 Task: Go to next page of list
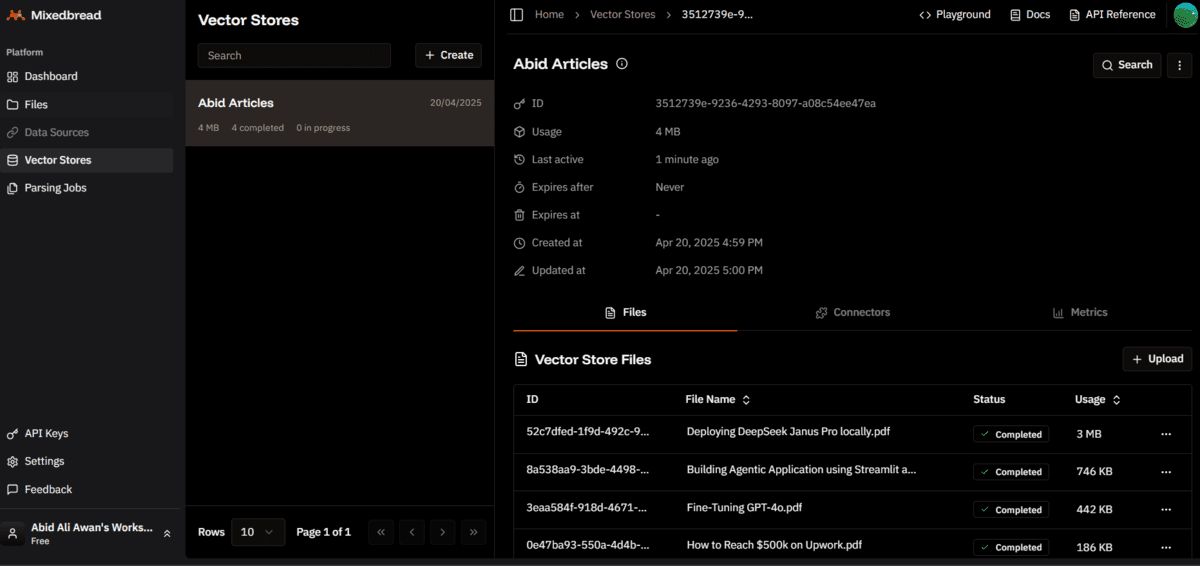click(x=443, y=532)
